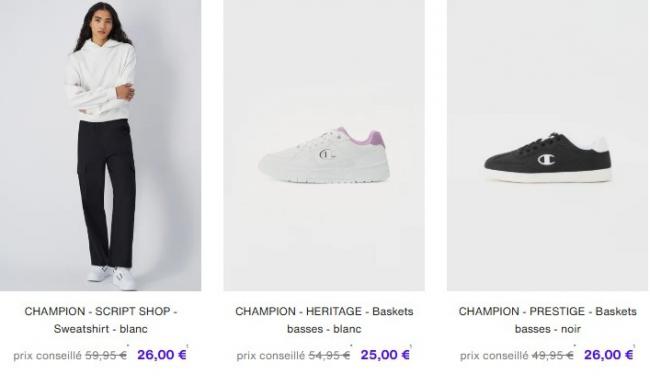650x385 pixels.
Task: Click the Champion C logo on black sneaker
Action: [546, 159]
